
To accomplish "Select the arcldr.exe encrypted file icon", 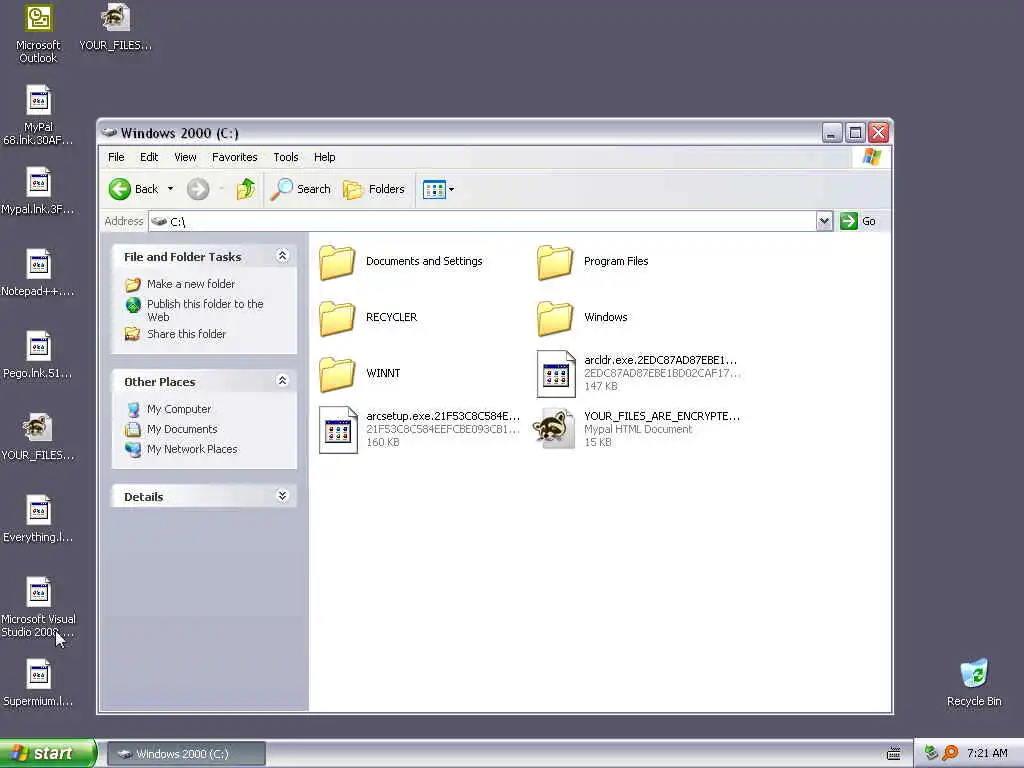I will 556,374.
